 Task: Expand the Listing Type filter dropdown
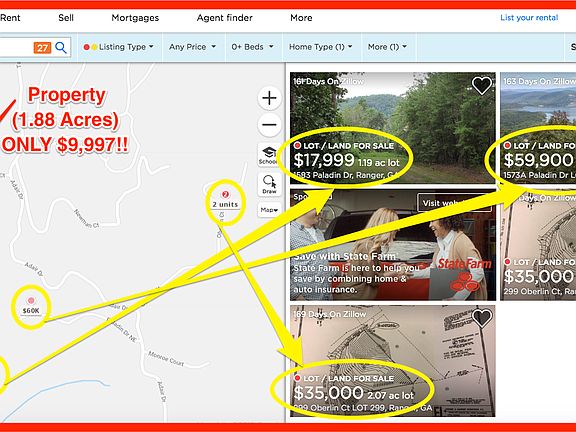(x=119, y=47)
